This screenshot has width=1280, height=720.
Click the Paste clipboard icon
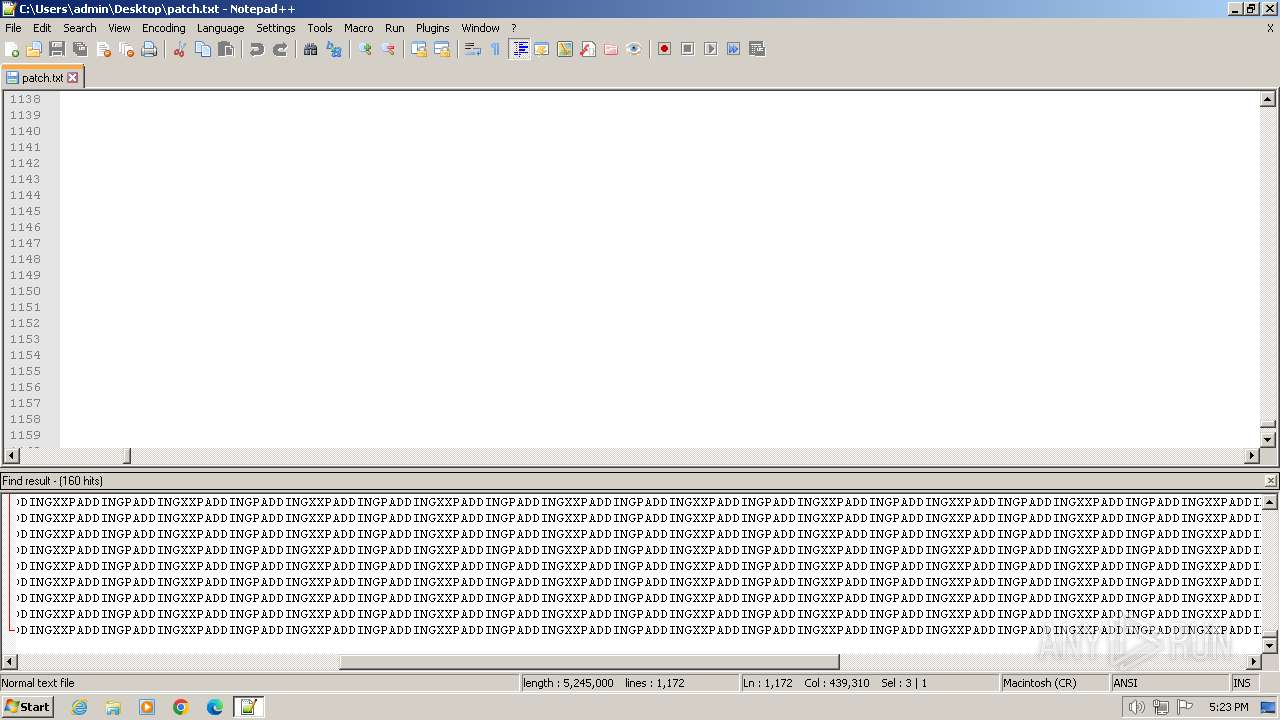[x=226, y=49]
